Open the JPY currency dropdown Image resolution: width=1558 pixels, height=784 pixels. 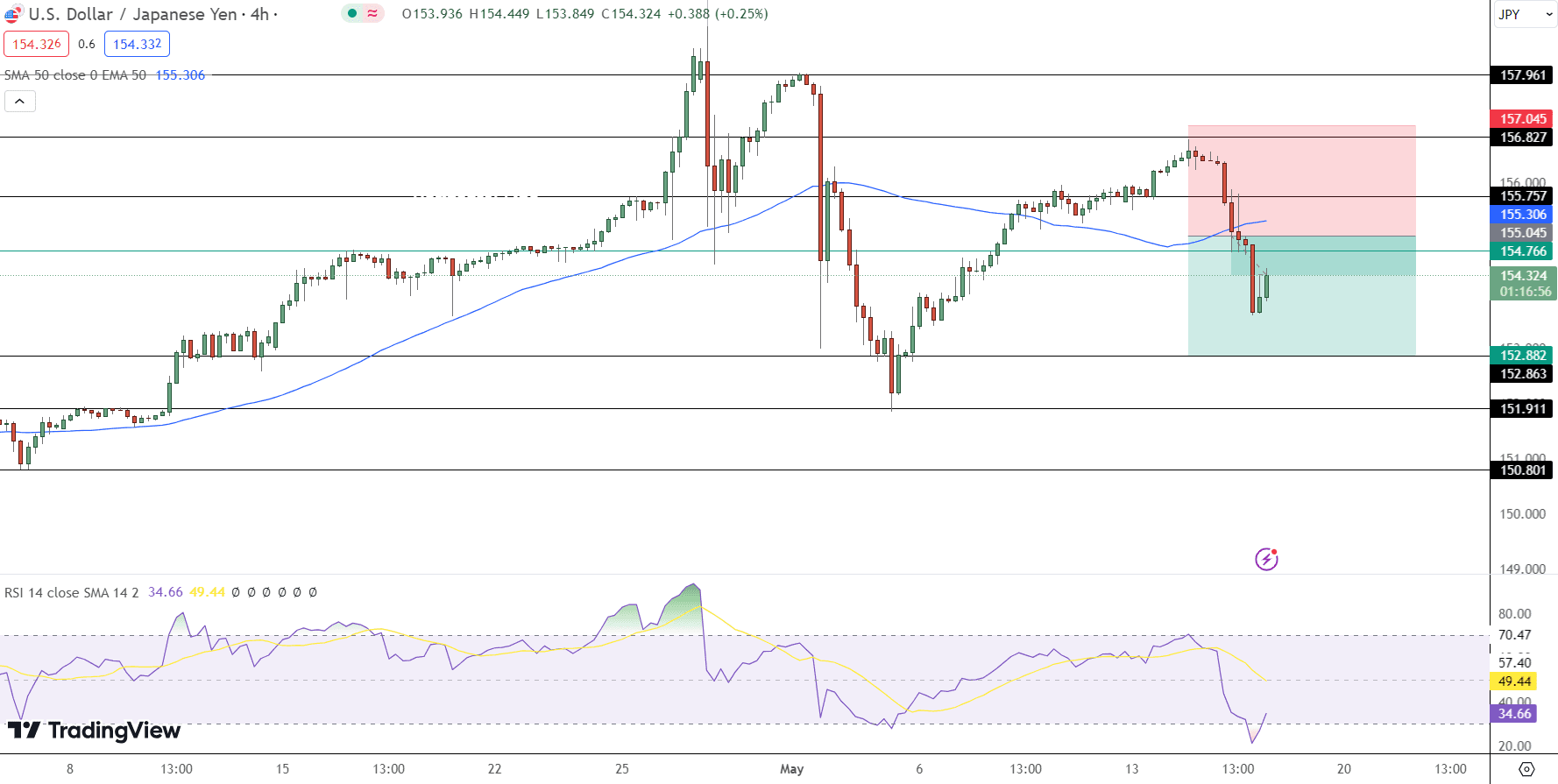(x=1525, y=14)
